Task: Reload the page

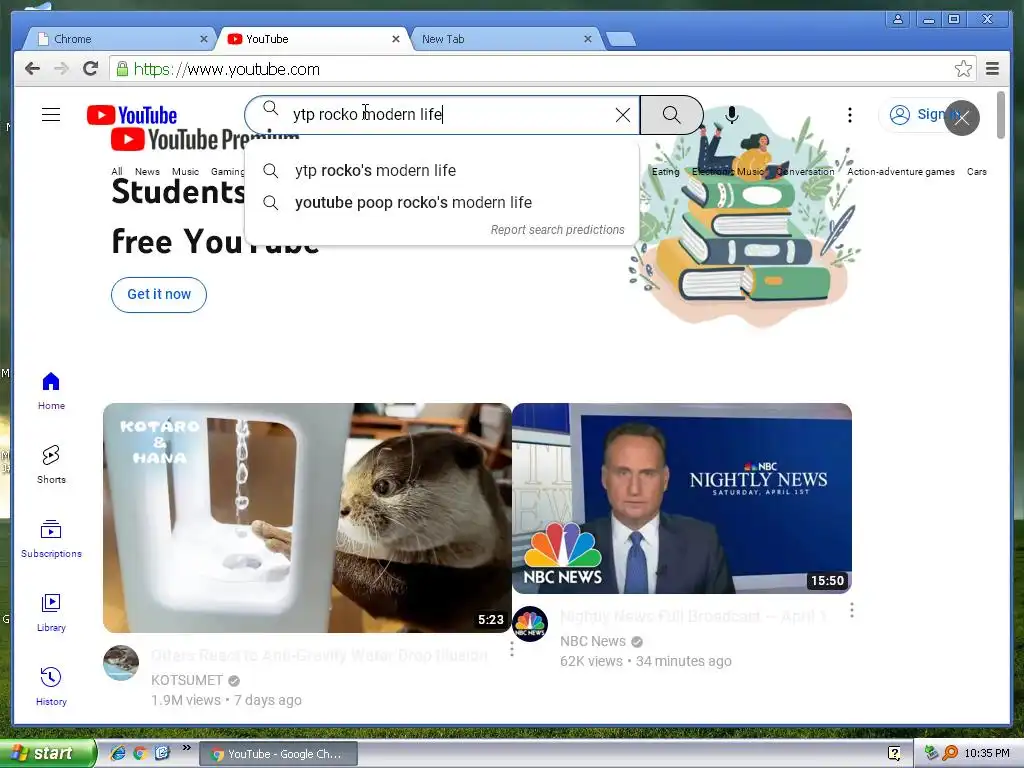Action: pos(91,69)
